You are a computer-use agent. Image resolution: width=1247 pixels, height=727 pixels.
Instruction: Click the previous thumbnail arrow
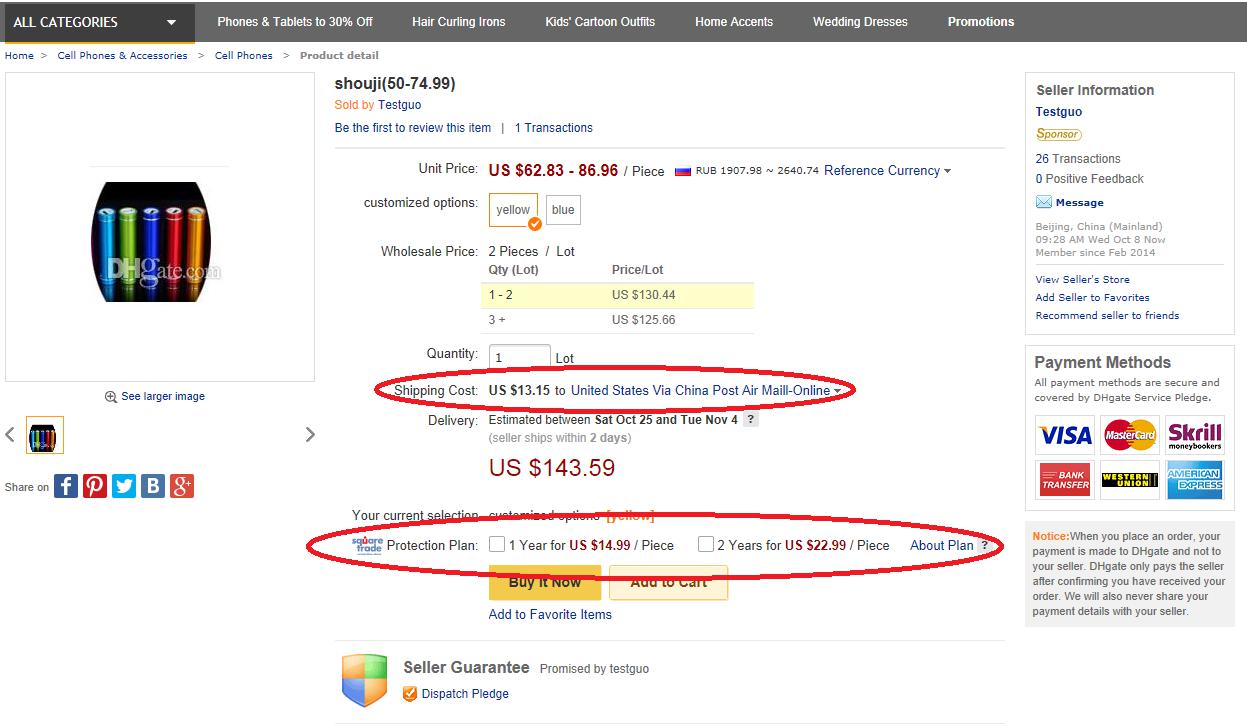(11, 434)
